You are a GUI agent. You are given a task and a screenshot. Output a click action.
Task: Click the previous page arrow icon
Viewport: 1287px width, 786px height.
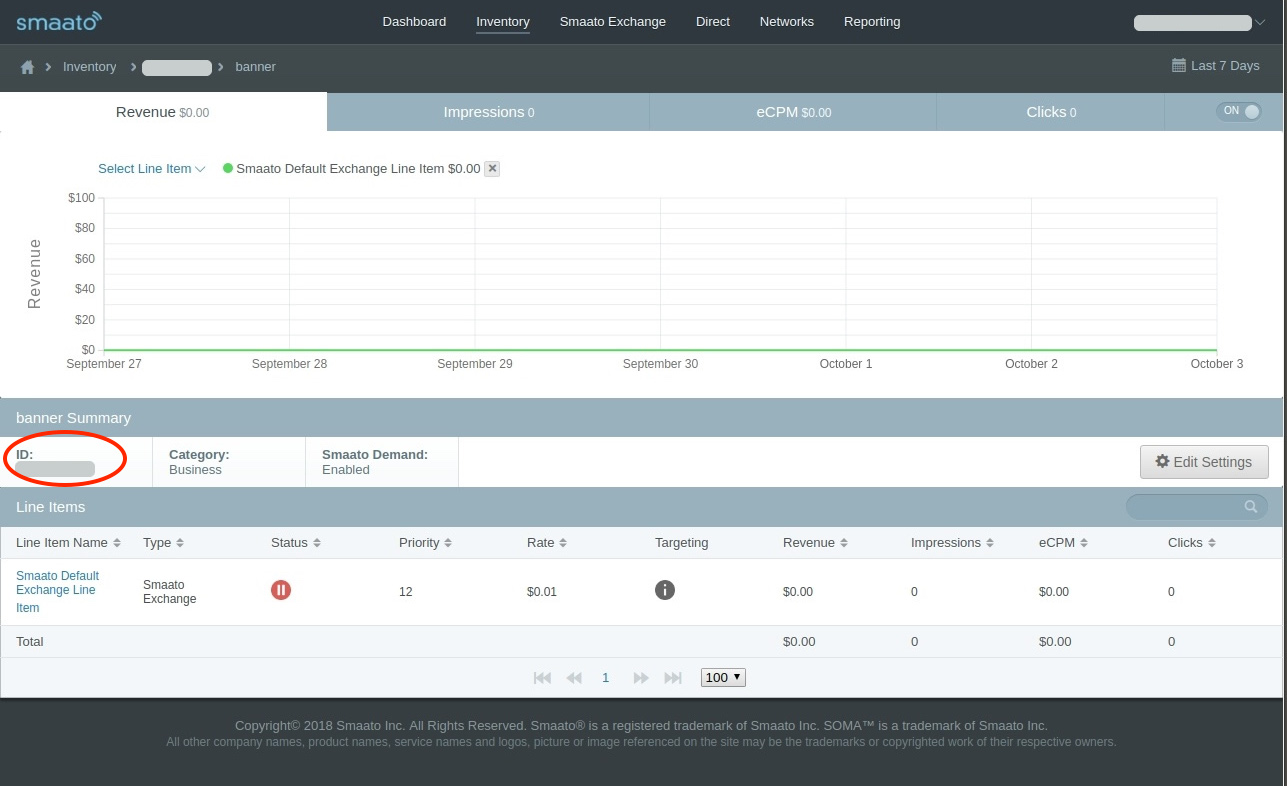[574, 678]
